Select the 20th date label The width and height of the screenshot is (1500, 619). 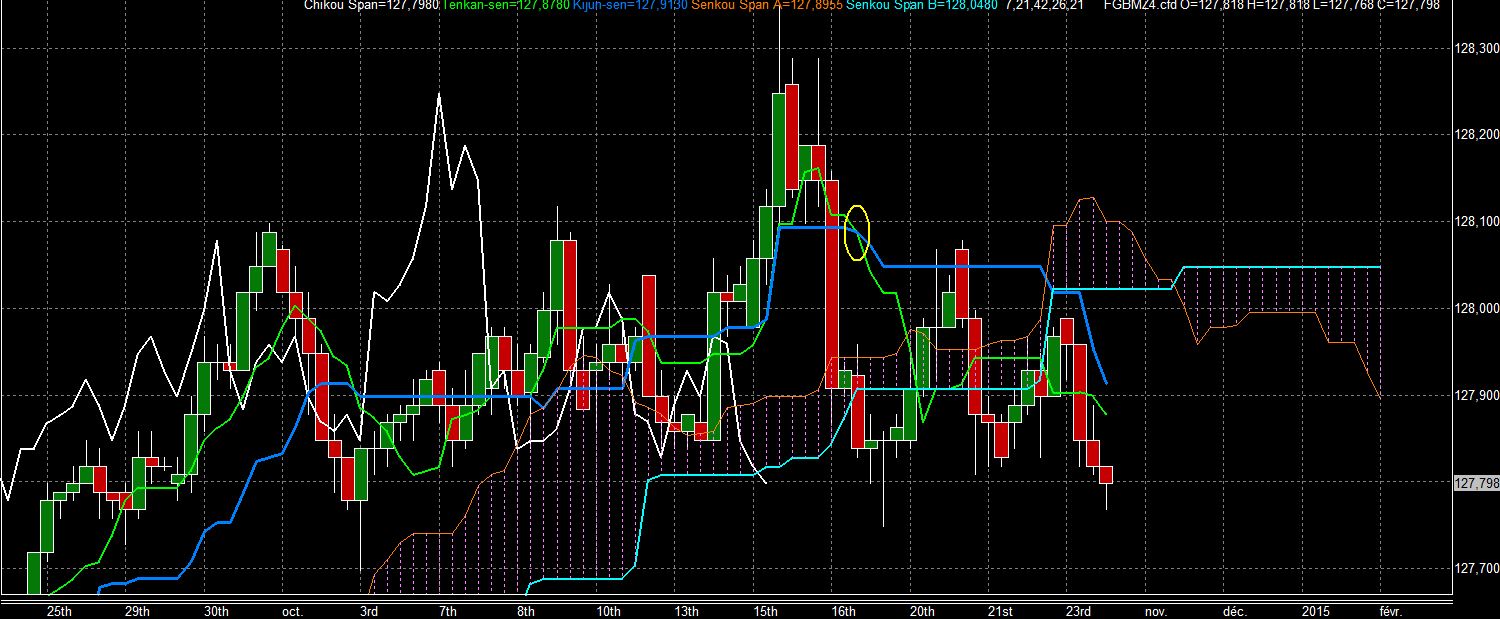[922, 610]
